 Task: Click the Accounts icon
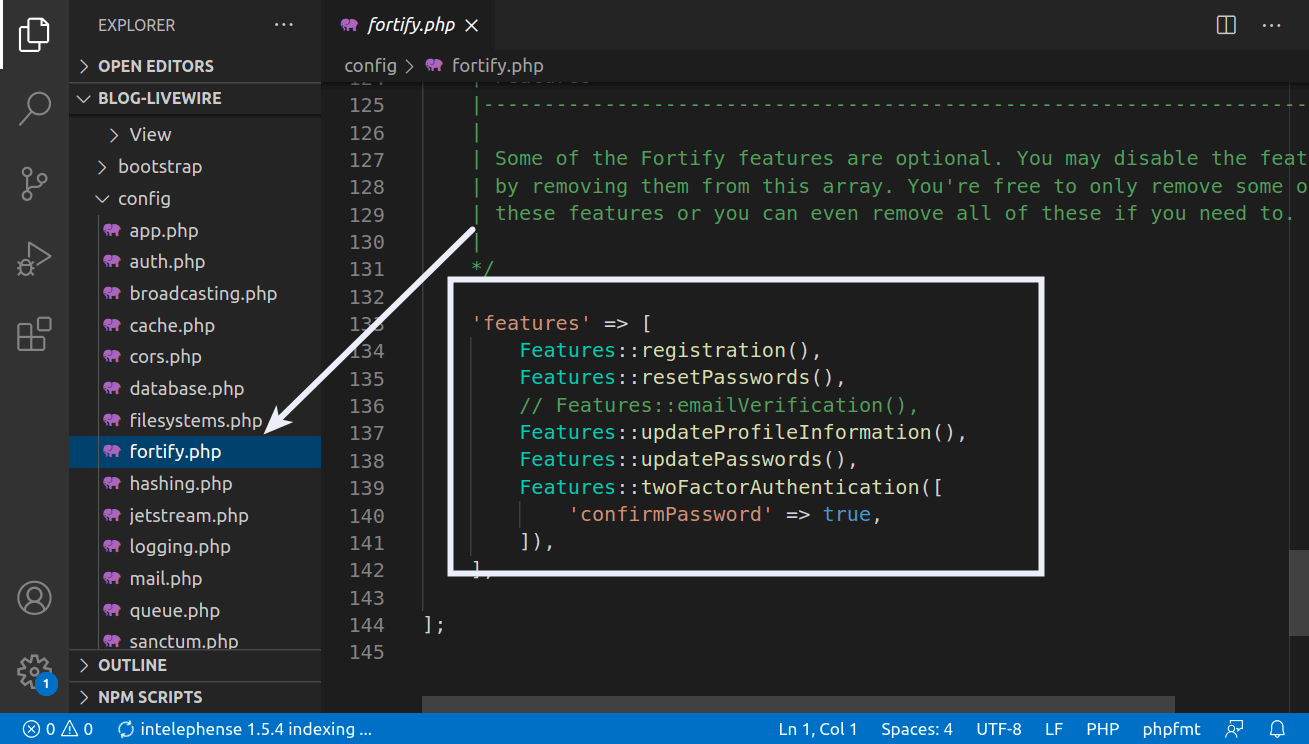tap(34, 598)
